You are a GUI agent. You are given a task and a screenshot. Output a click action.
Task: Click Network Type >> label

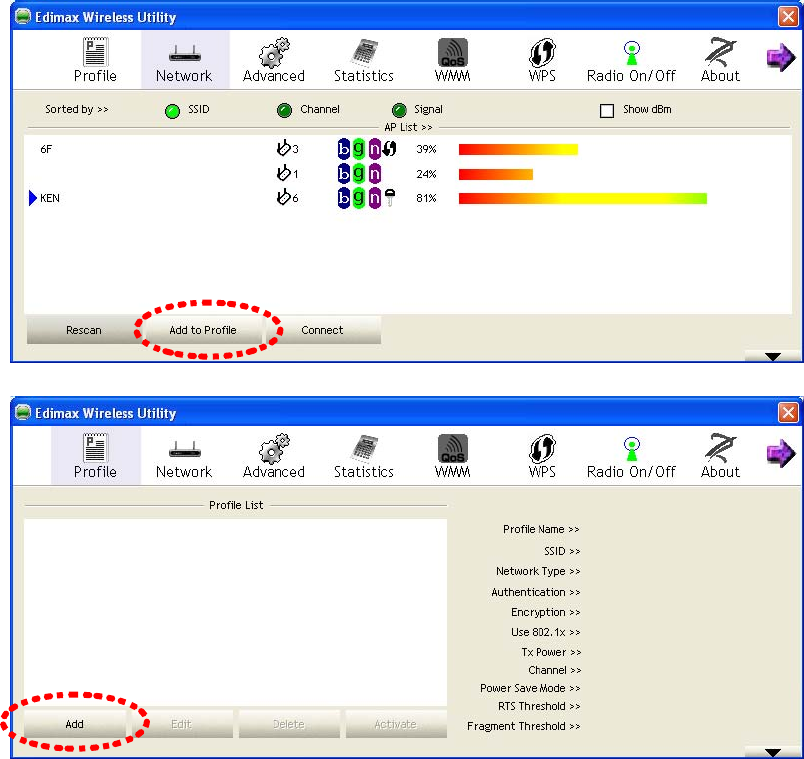point(538,571)
